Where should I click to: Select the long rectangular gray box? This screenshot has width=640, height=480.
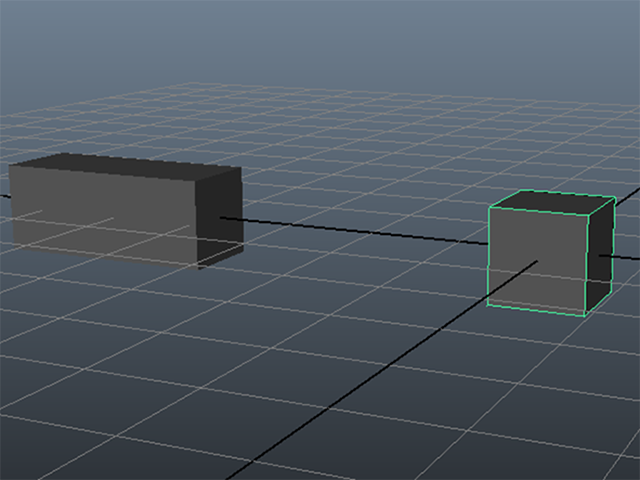(x=126, y=211)
